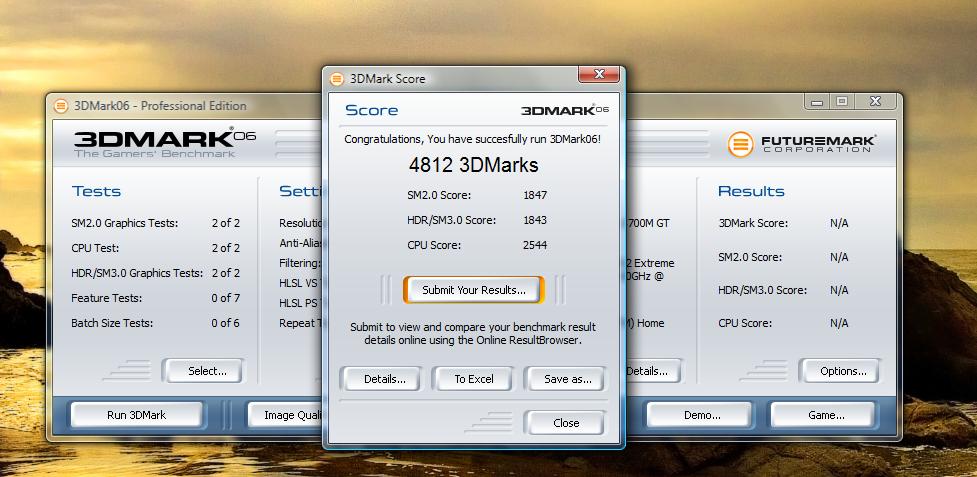The width and height of the screenshot is (977, 477).
Task: Click CPU Score label under Results
Action: [745, 323]
